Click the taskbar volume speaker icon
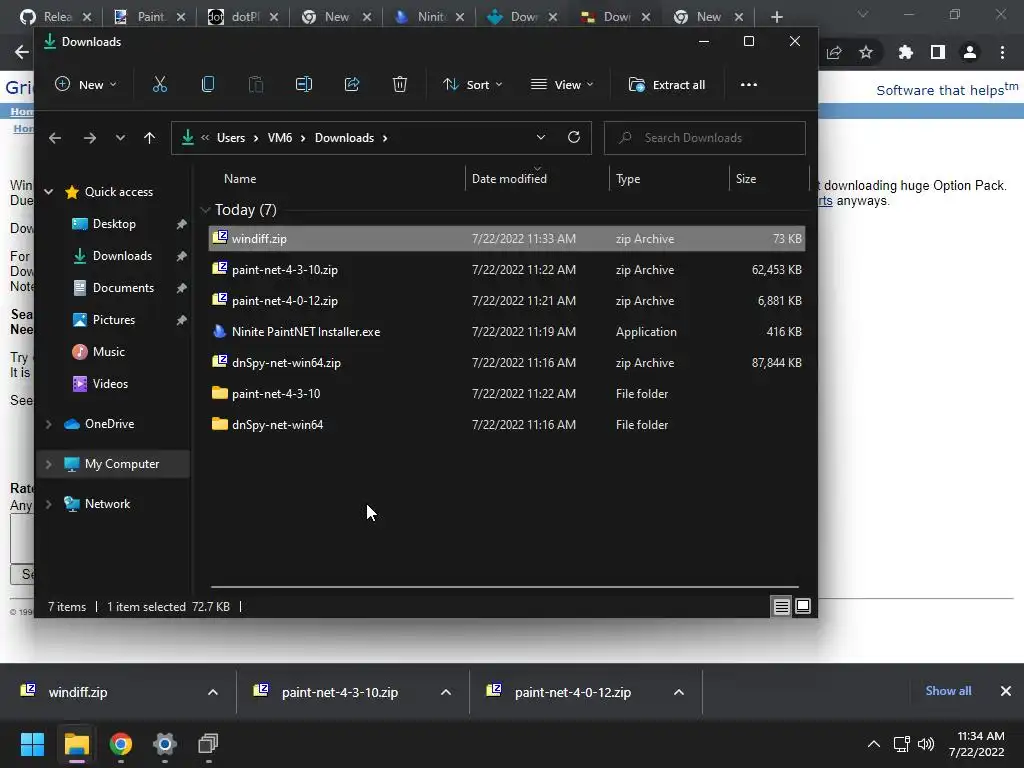 pyautogui.click(x=925, y=744)
